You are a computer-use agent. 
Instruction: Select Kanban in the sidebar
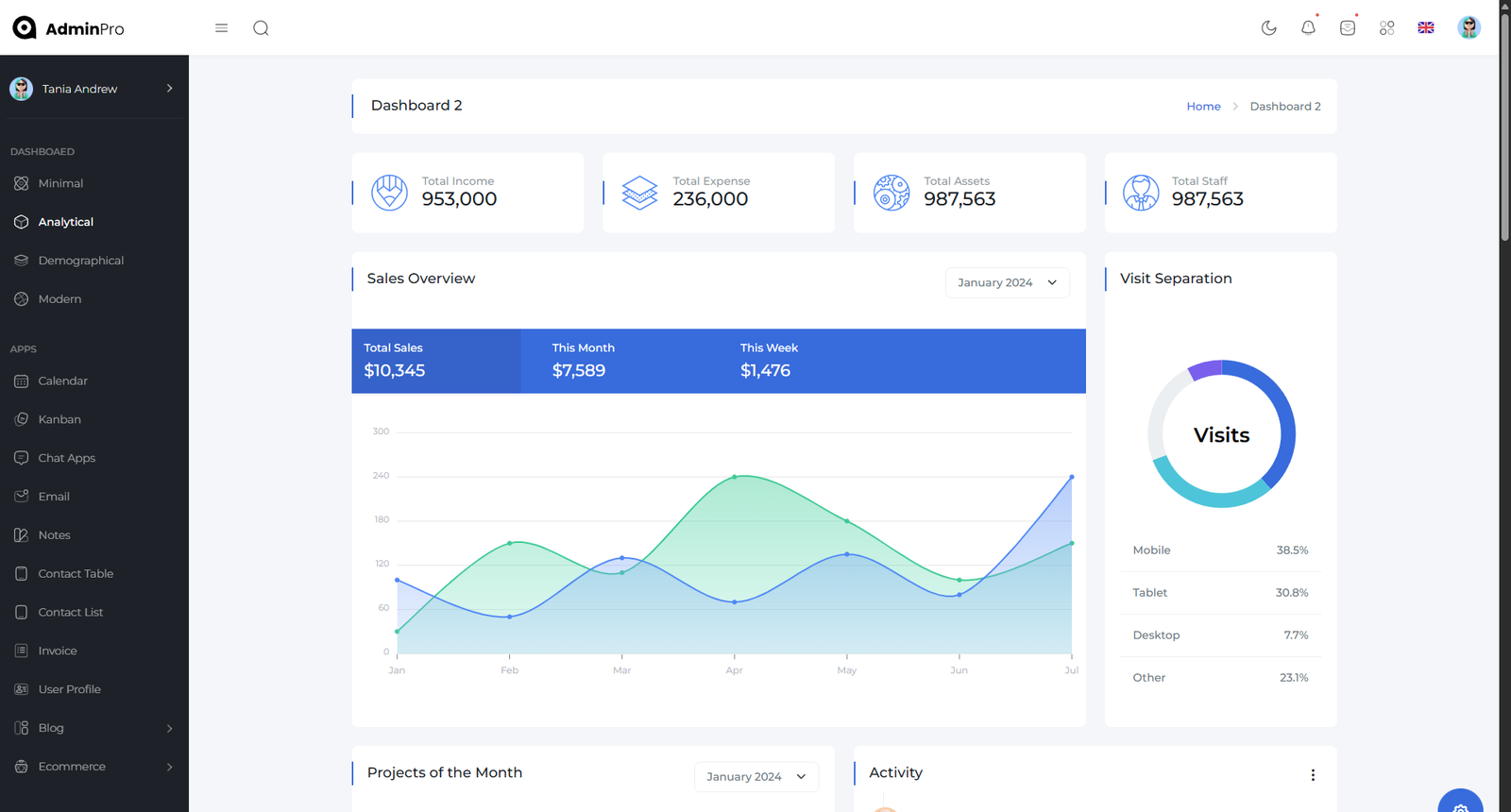click(x=59, y=419)
